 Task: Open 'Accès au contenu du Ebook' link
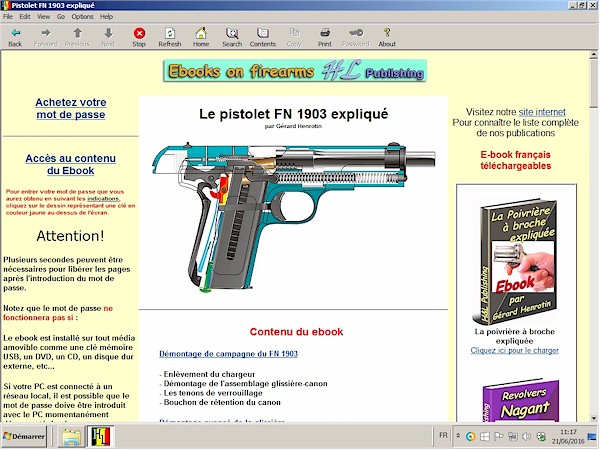click(71, 165)
